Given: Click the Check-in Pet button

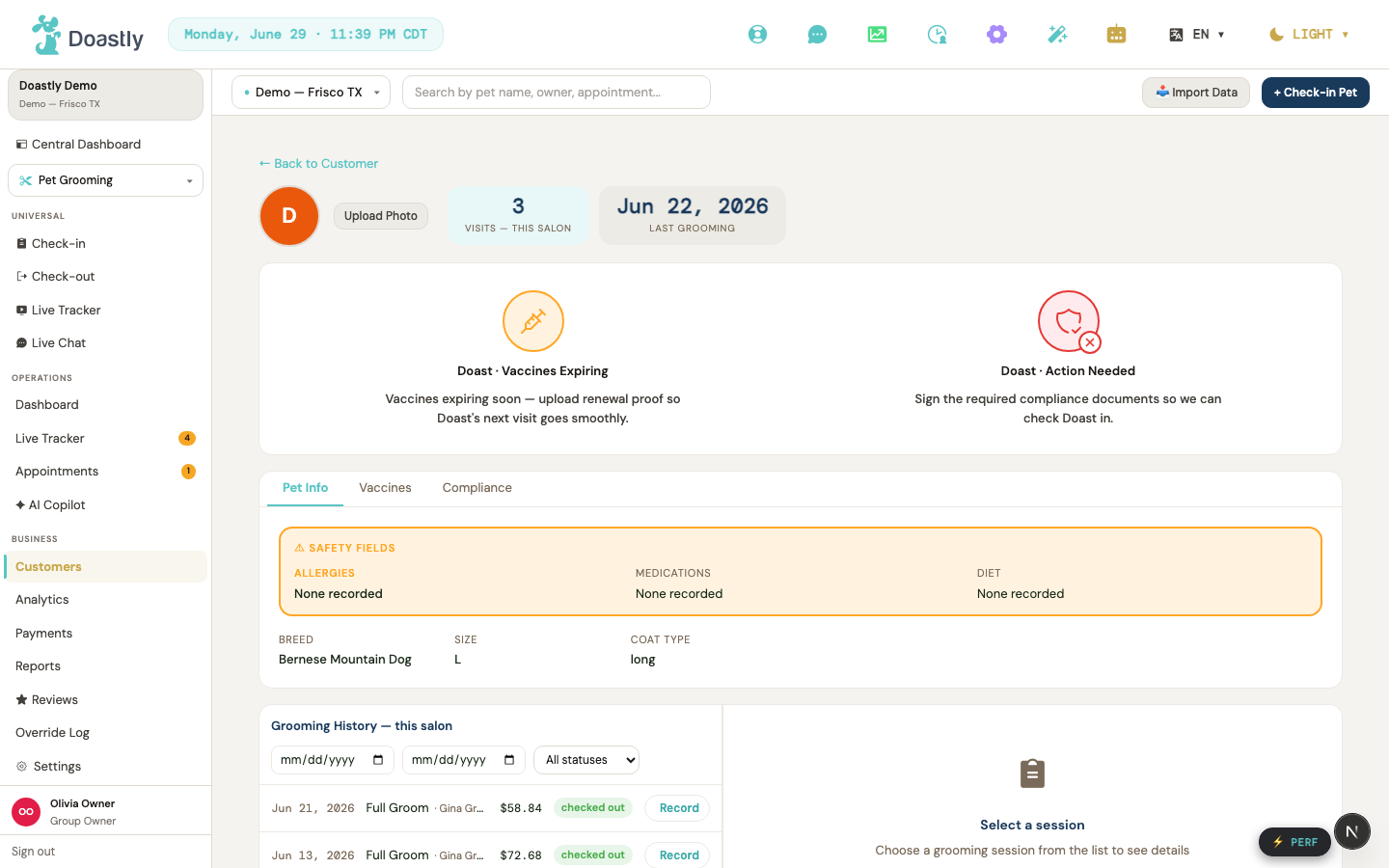Looking at the screenshot, I should (x=1316, y=93).
